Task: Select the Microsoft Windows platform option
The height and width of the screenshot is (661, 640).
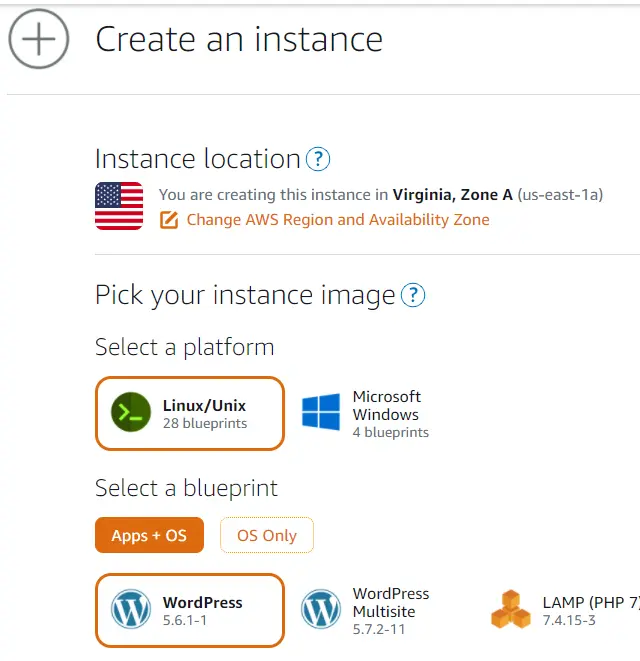Action: pos(365,414)
